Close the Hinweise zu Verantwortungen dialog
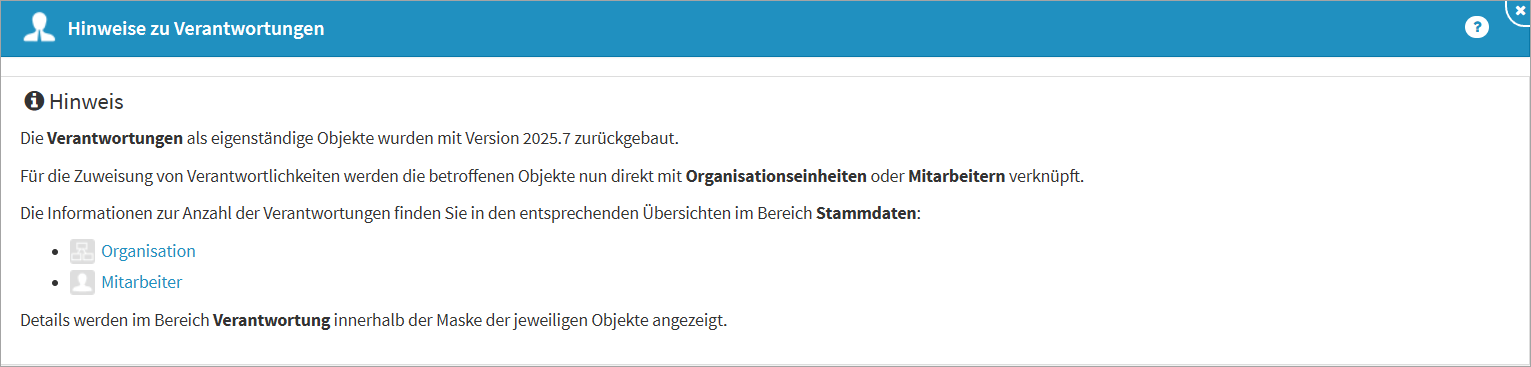The height and width of the screenshot is (367, 1531). [1520, 9]
